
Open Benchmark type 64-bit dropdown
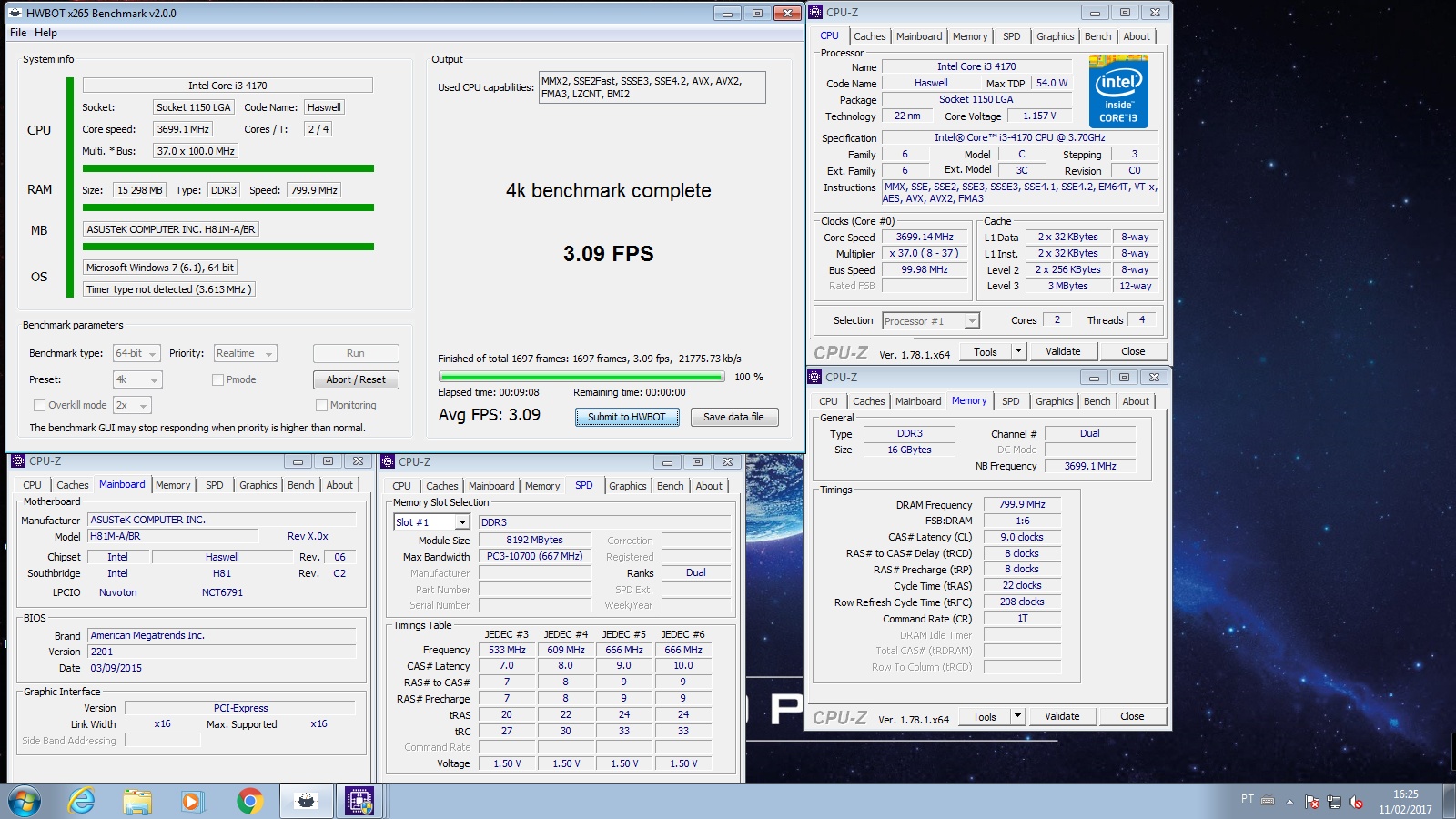(136, 353)
